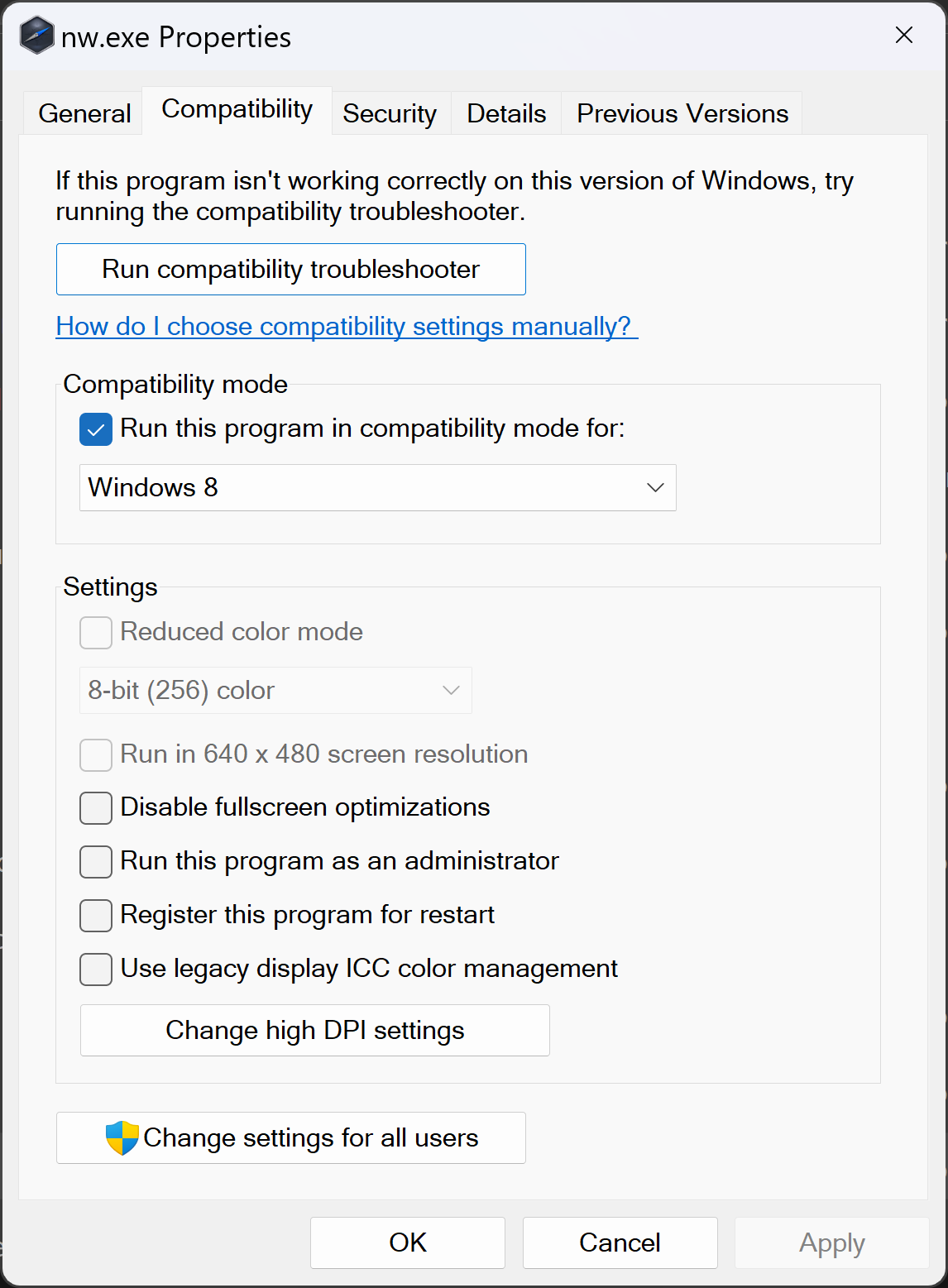Check Run this program as an administrator
The height and width of the screenshot is (1288, 948).
96,862
